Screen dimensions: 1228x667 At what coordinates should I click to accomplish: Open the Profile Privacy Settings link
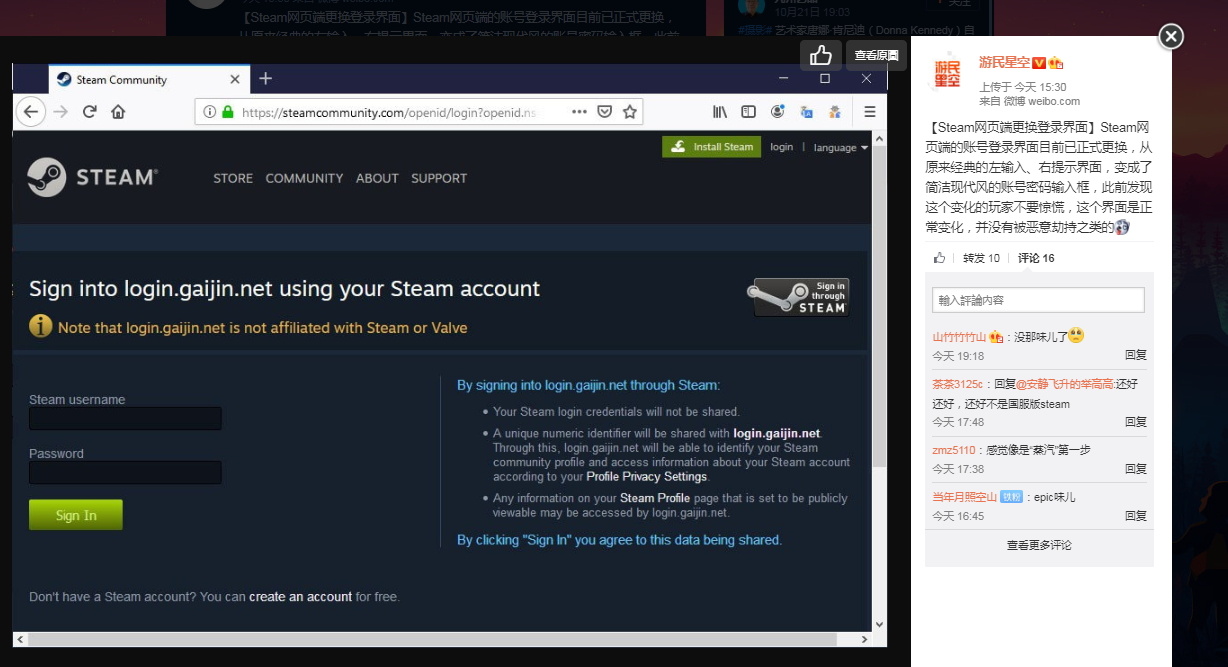click(x=647, y=477)
